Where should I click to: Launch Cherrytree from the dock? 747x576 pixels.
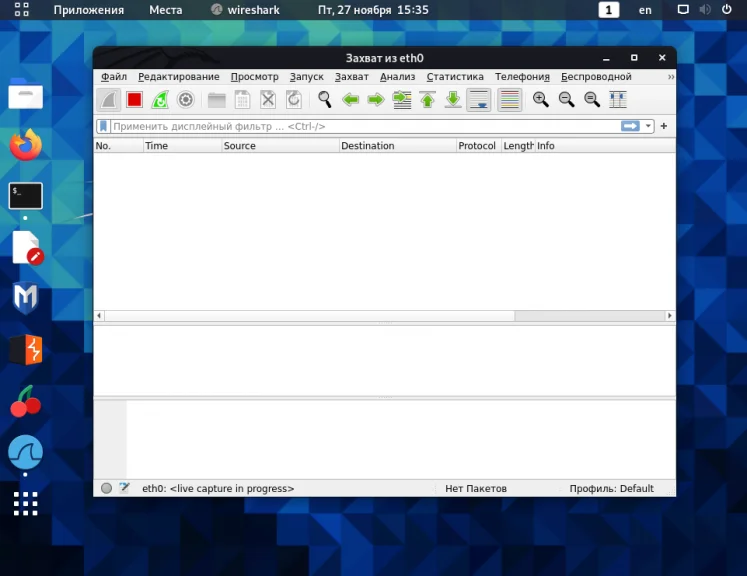tap(26, 401)
